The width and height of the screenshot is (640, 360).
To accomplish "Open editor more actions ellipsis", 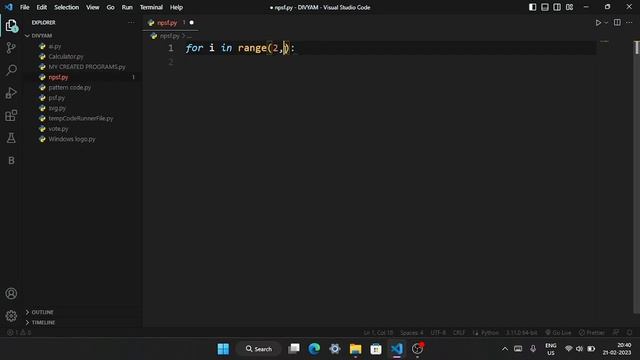I will 629,23.
